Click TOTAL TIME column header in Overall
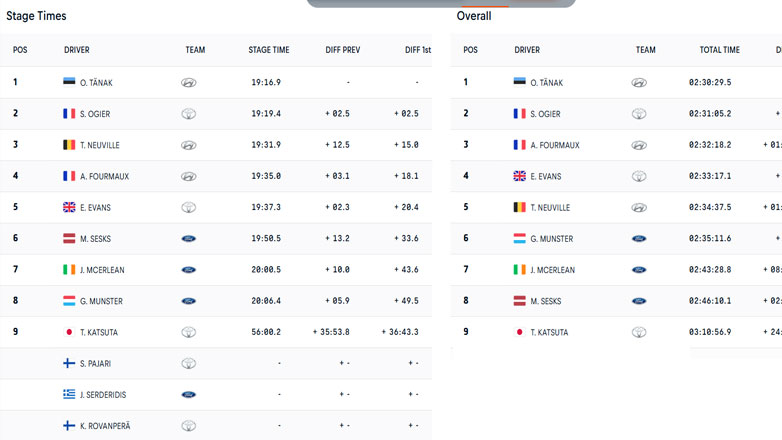782x440 pixels. [720, 50]
